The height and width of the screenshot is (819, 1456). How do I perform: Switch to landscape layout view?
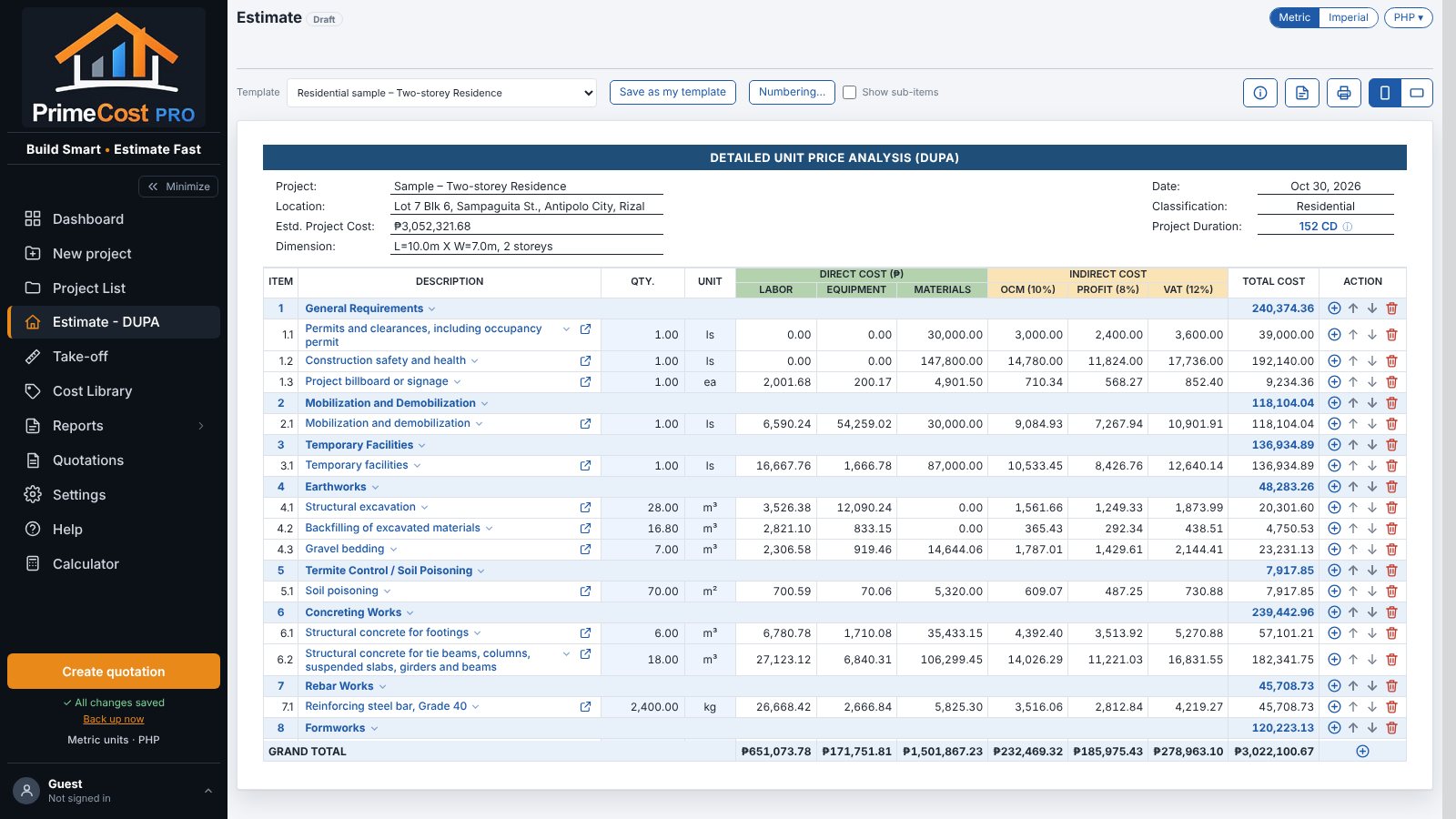click(1417, 93)
